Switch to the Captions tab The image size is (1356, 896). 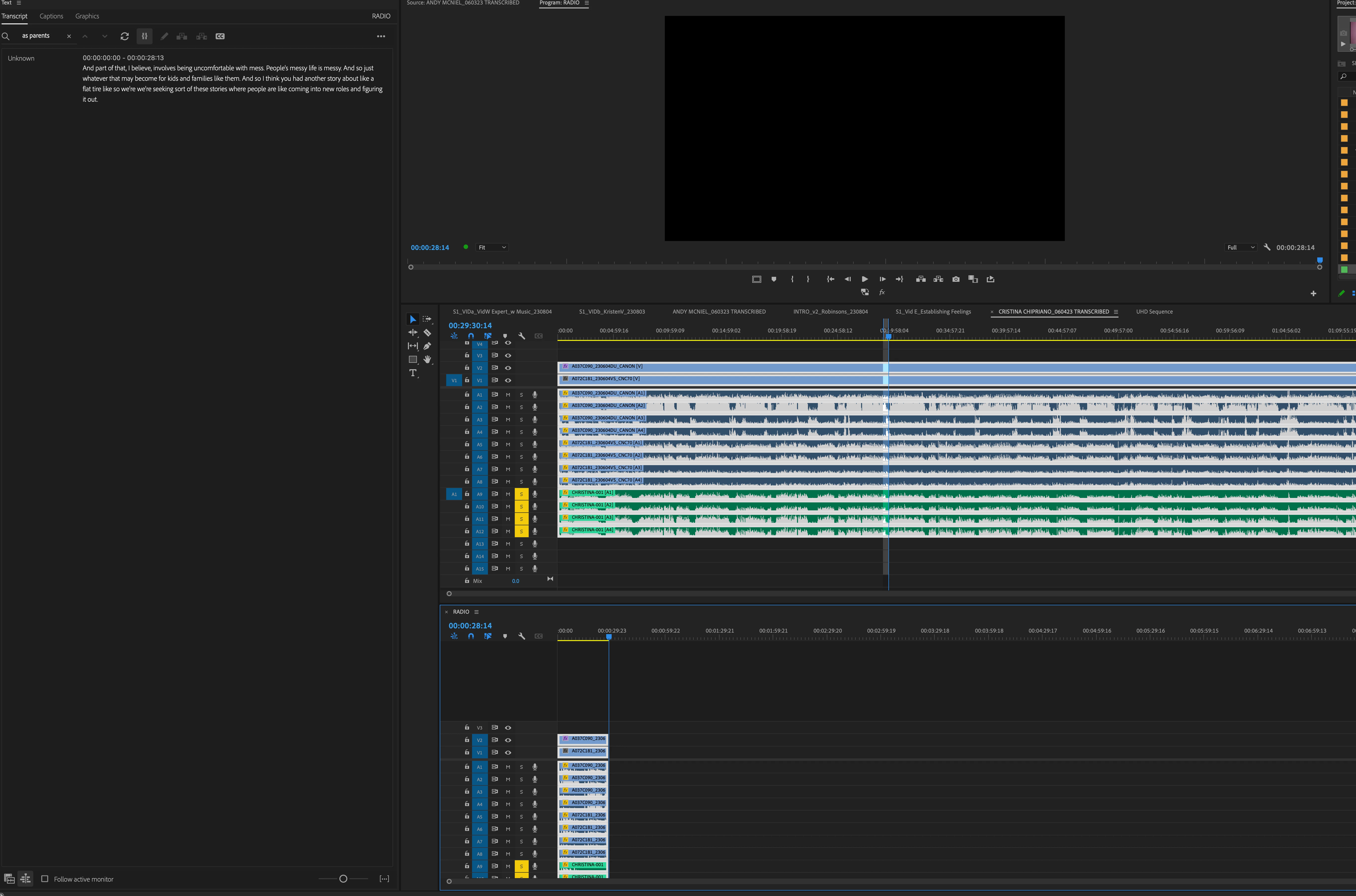click(x=51, y=16)
